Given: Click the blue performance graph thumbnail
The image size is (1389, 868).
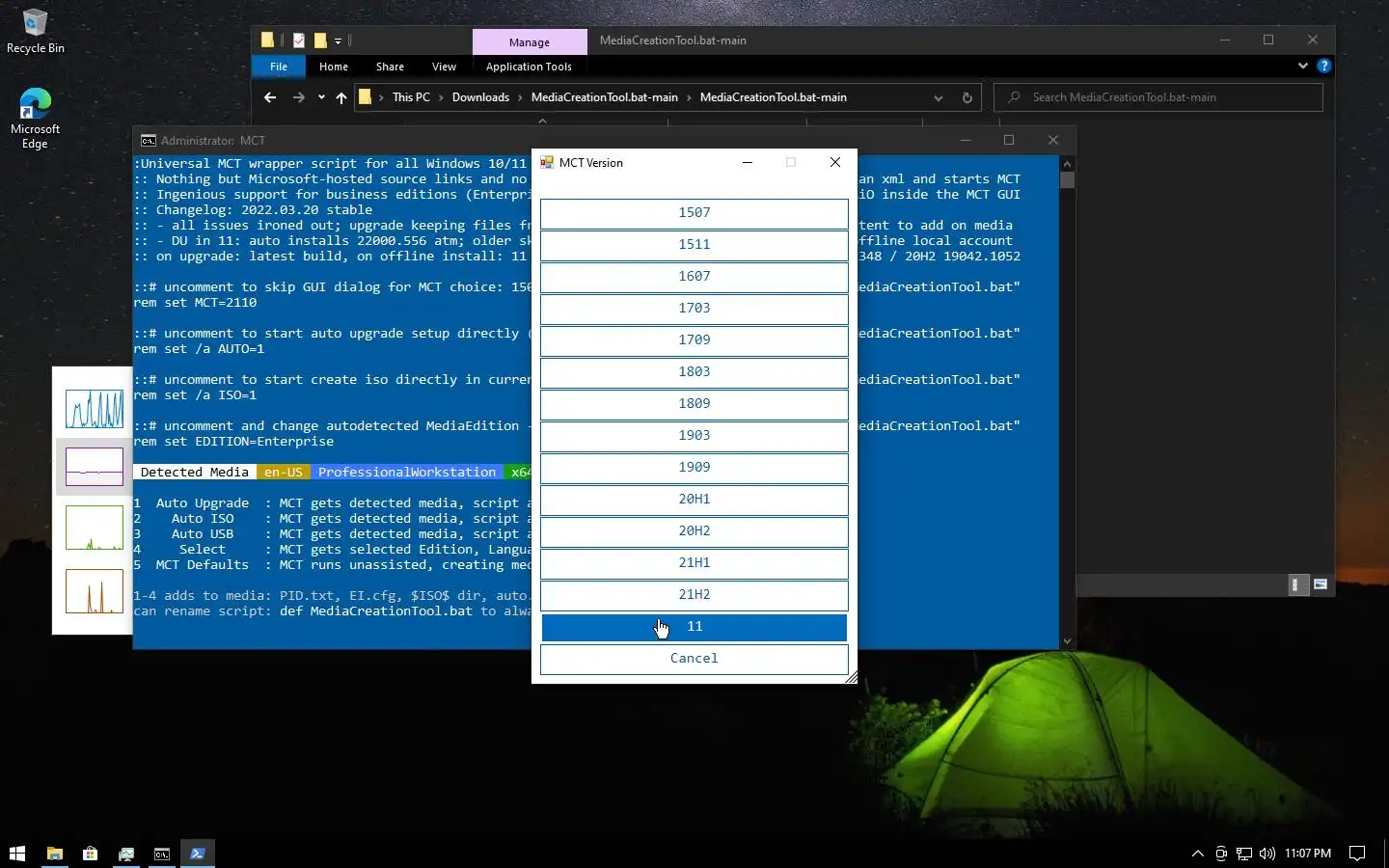Looking at the screenshot, I should [x=95, y=408].
